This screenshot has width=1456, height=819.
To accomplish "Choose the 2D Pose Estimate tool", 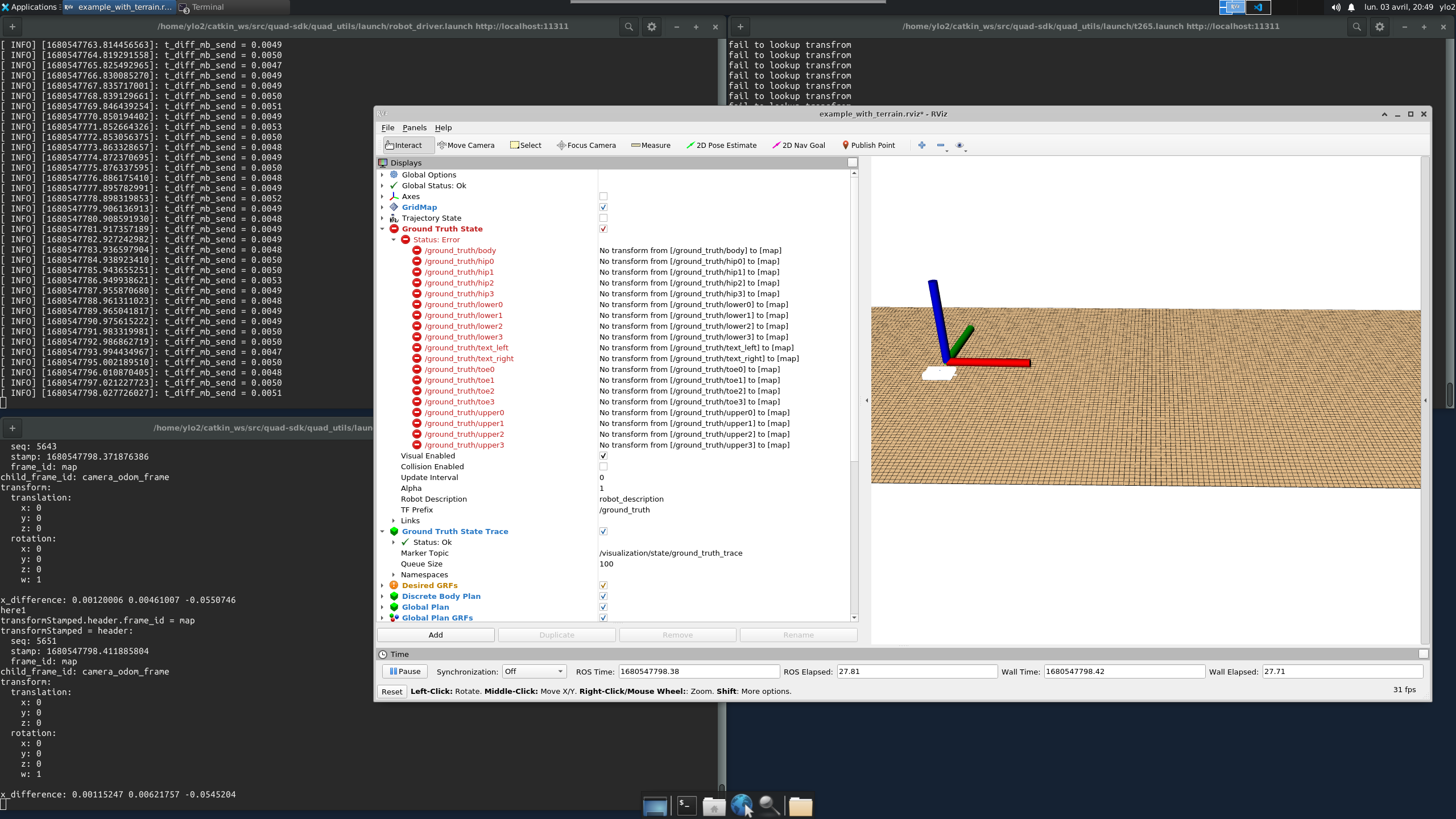I will pos(721,145).
